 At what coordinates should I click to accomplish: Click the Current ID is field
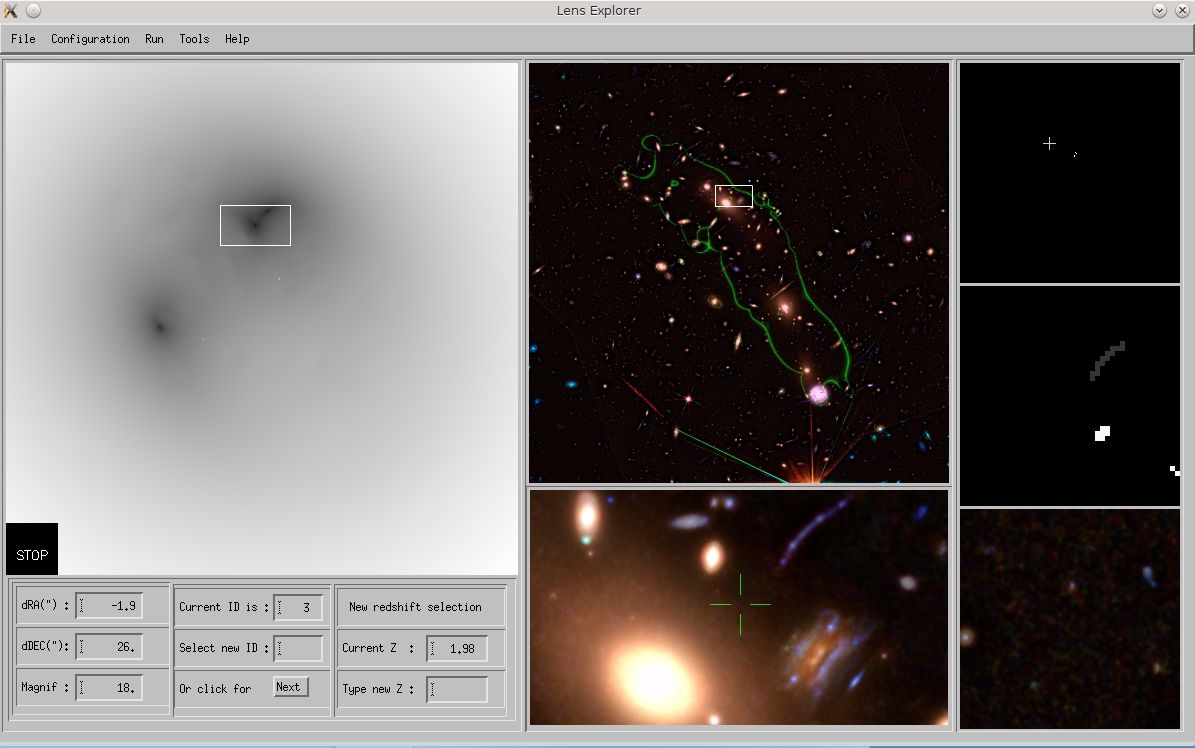[299, 607]
